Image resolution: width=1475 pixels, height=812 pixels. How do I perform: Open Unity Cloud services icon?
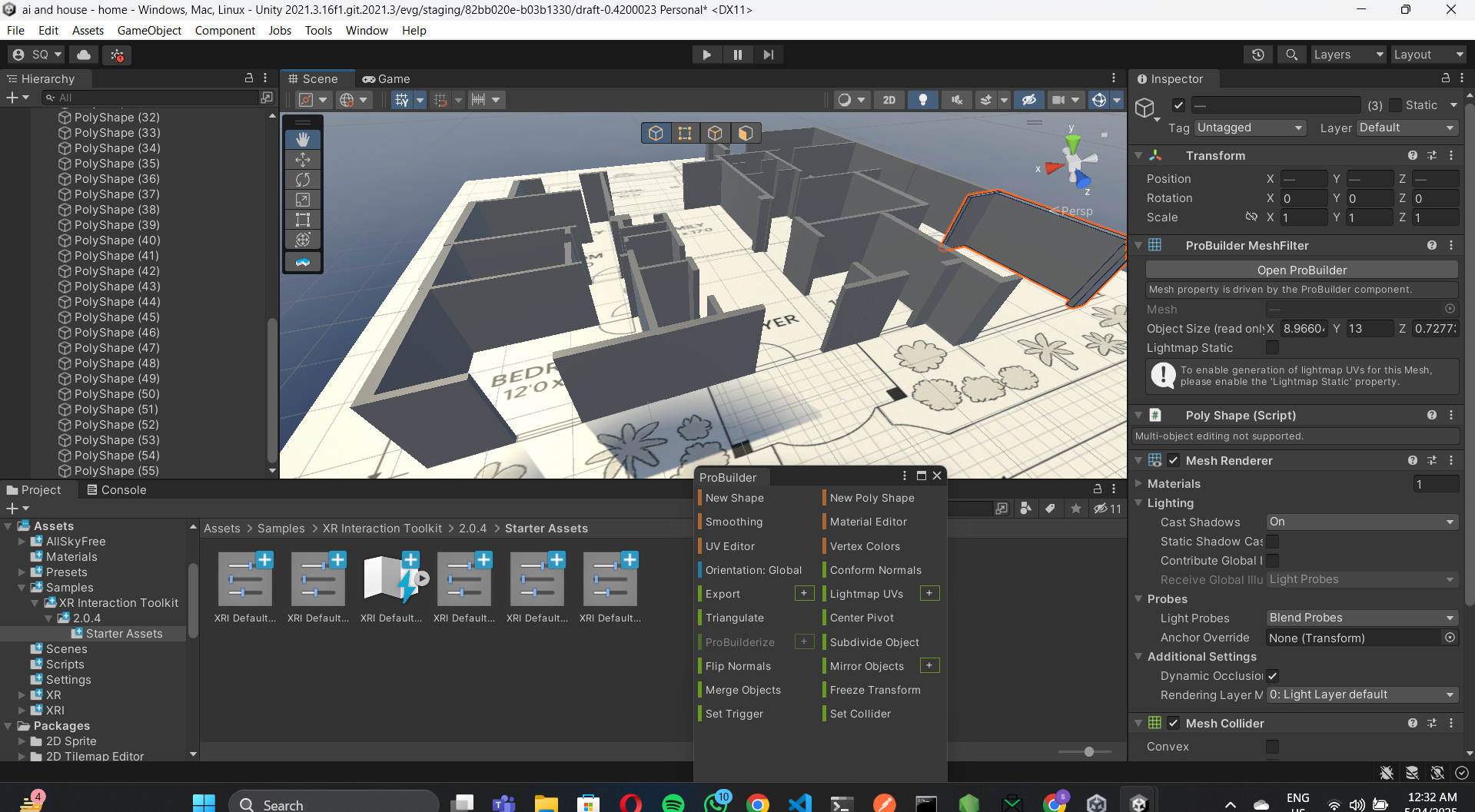coord(84,55)
